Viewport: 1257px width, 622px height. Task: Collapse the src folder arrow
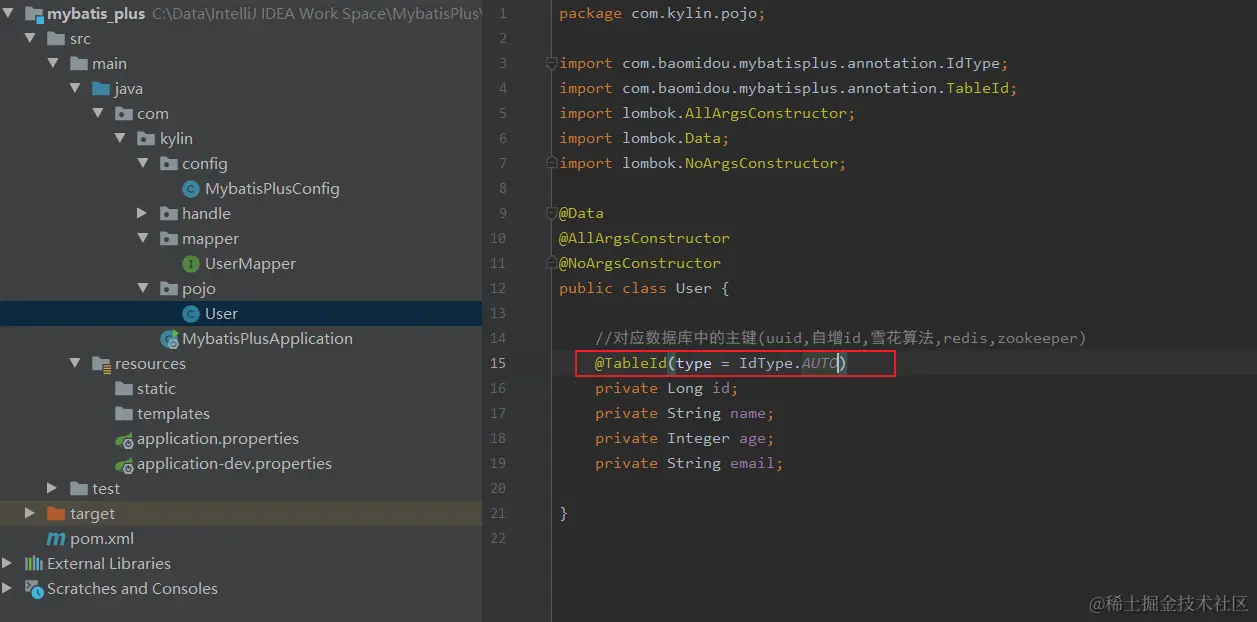click(30, 39)
